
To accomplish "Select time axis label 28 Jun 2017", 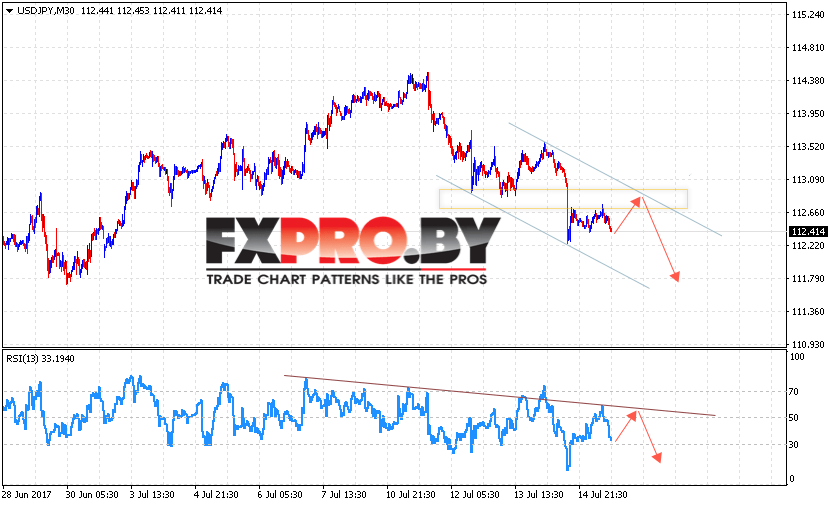I will point(26,495).
